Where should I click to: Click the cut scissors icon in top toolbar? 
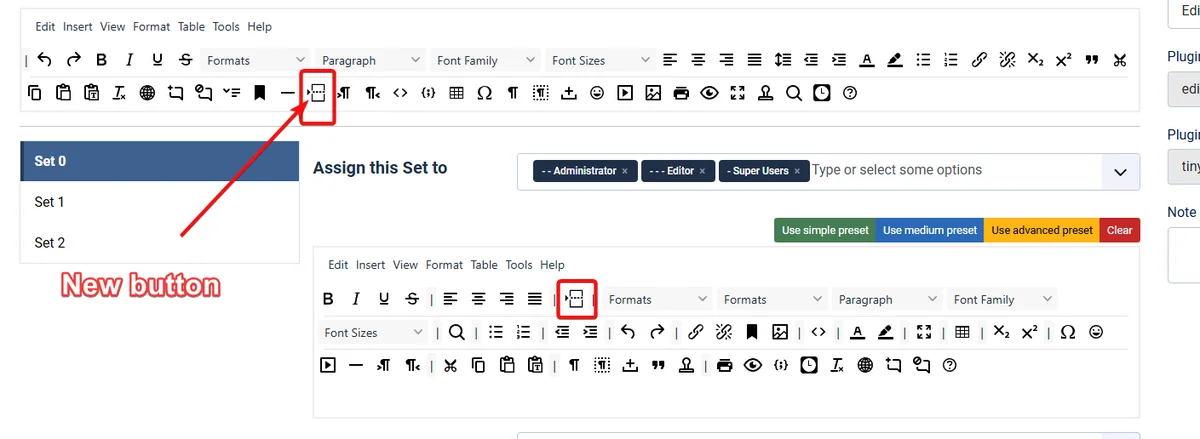tap(1120, 60)
